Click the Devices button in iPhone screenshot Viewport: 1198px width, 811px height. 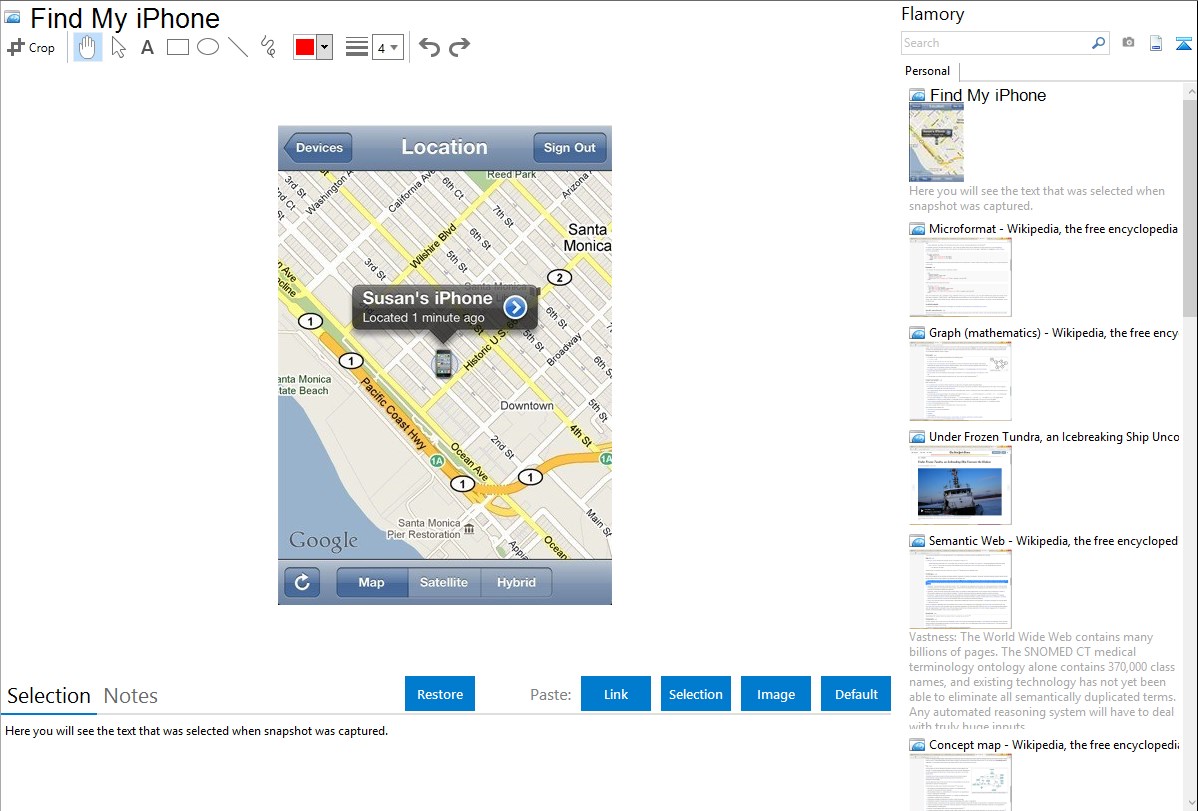(x=319, y=148)
